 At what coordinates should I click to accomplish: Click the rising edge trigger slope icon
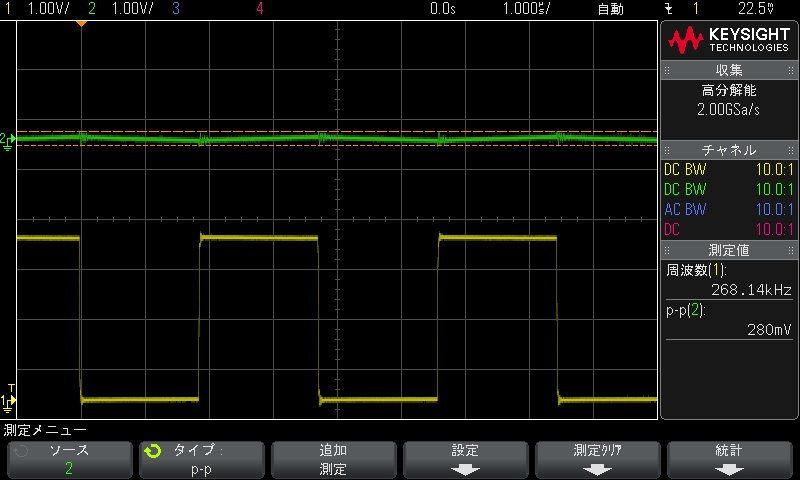(668, 9)
